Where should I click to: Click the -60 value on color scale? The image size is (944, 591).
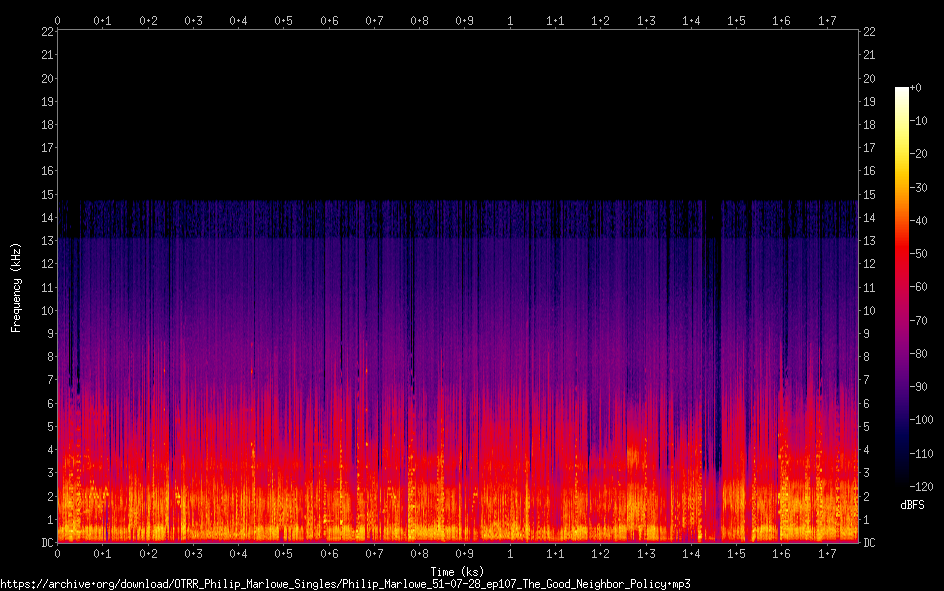point(917,288)
